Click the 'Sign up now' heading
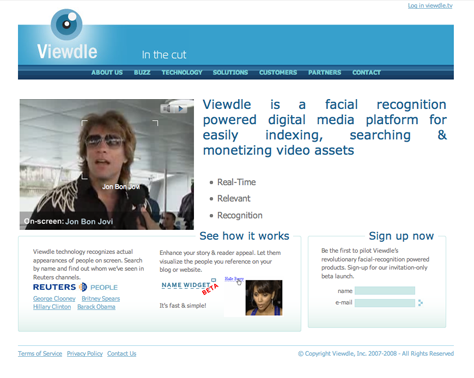 401,236
